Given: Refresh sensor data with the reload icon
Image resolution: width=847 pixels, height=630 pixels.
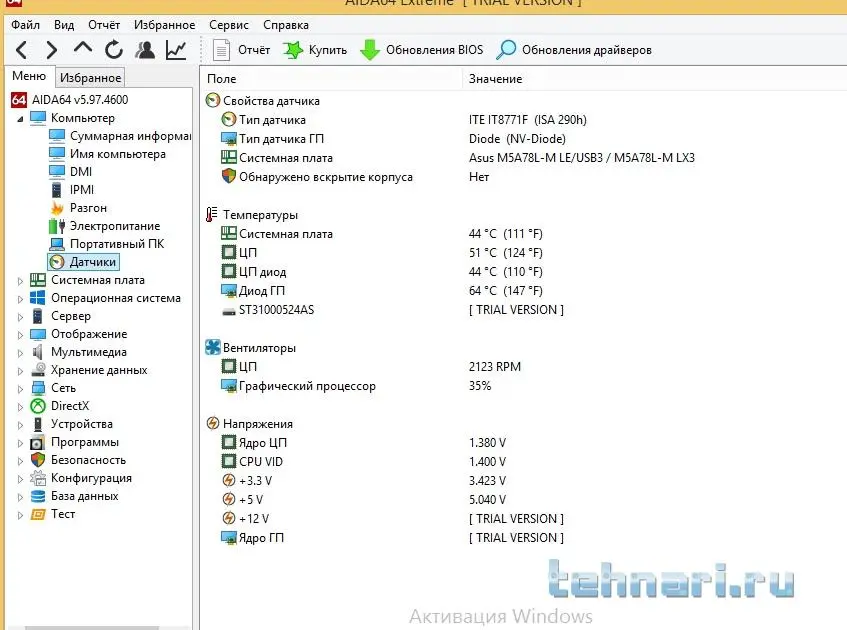Looking at the screenshot, I should (114, 50).
